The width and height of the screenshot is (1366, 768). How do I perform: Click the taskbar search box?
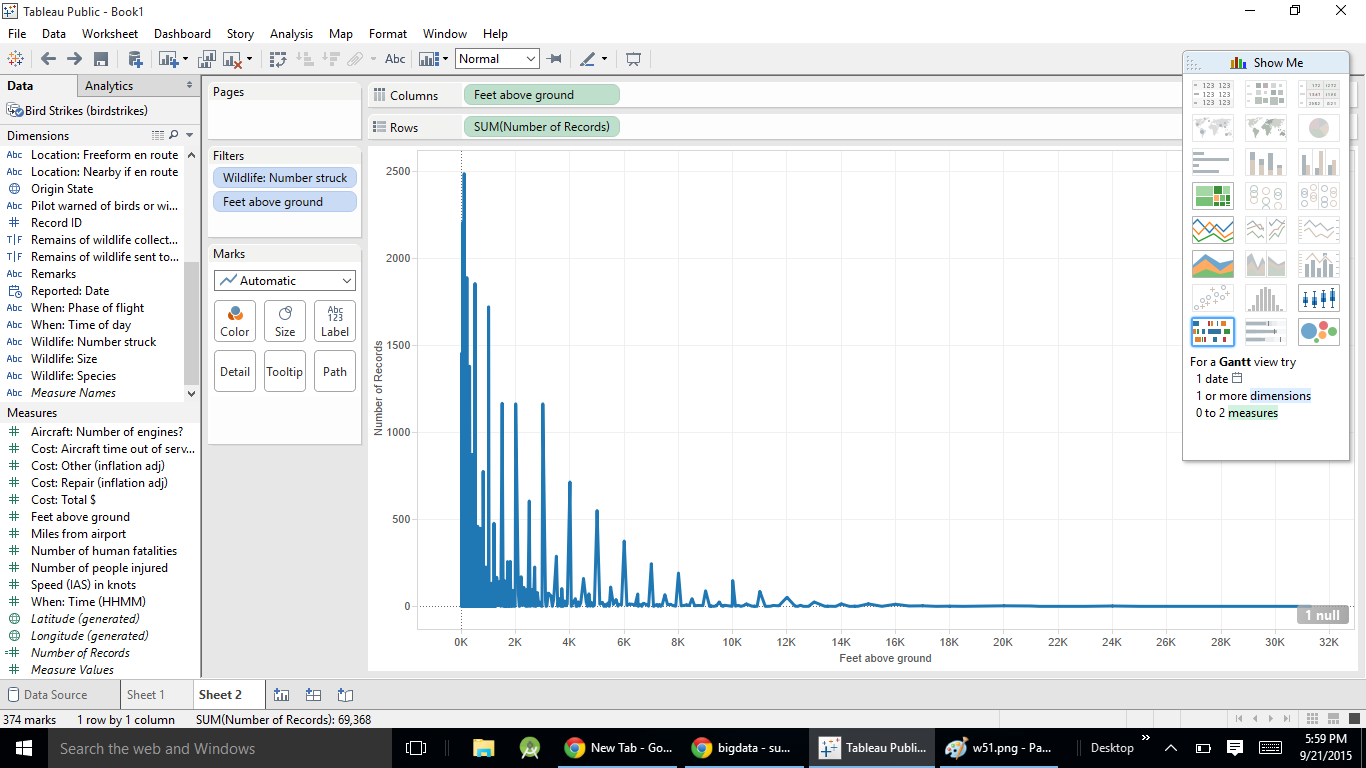222,748
